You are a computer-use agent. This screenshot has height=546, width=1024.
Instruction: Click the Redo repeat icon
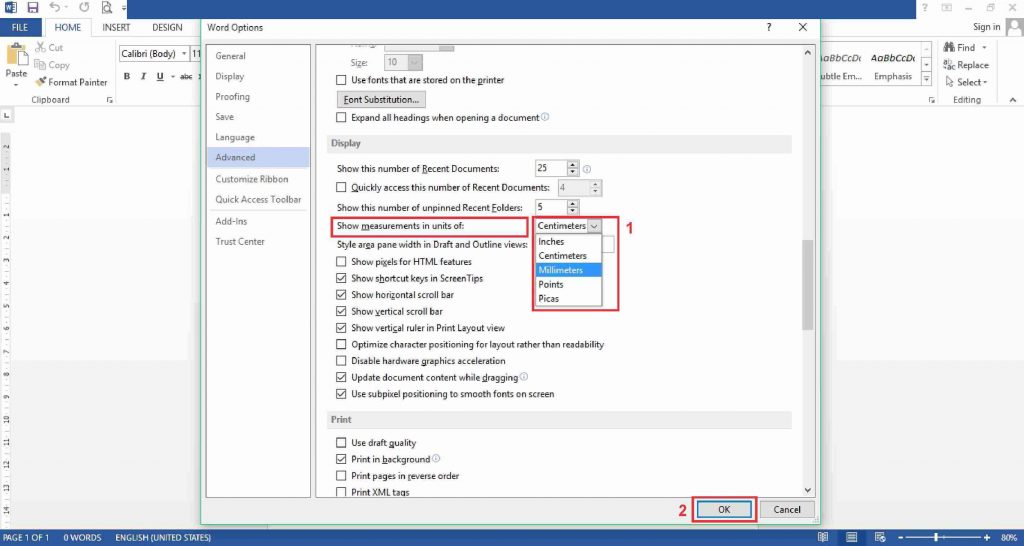tap(84, 8)
